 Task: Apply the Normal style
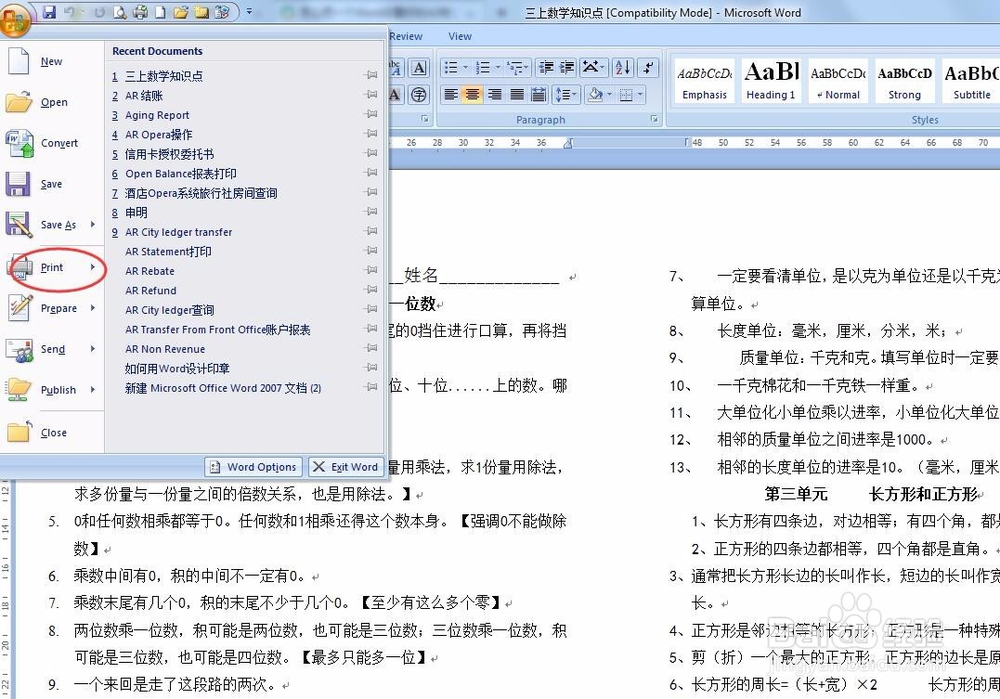point(838,80)
